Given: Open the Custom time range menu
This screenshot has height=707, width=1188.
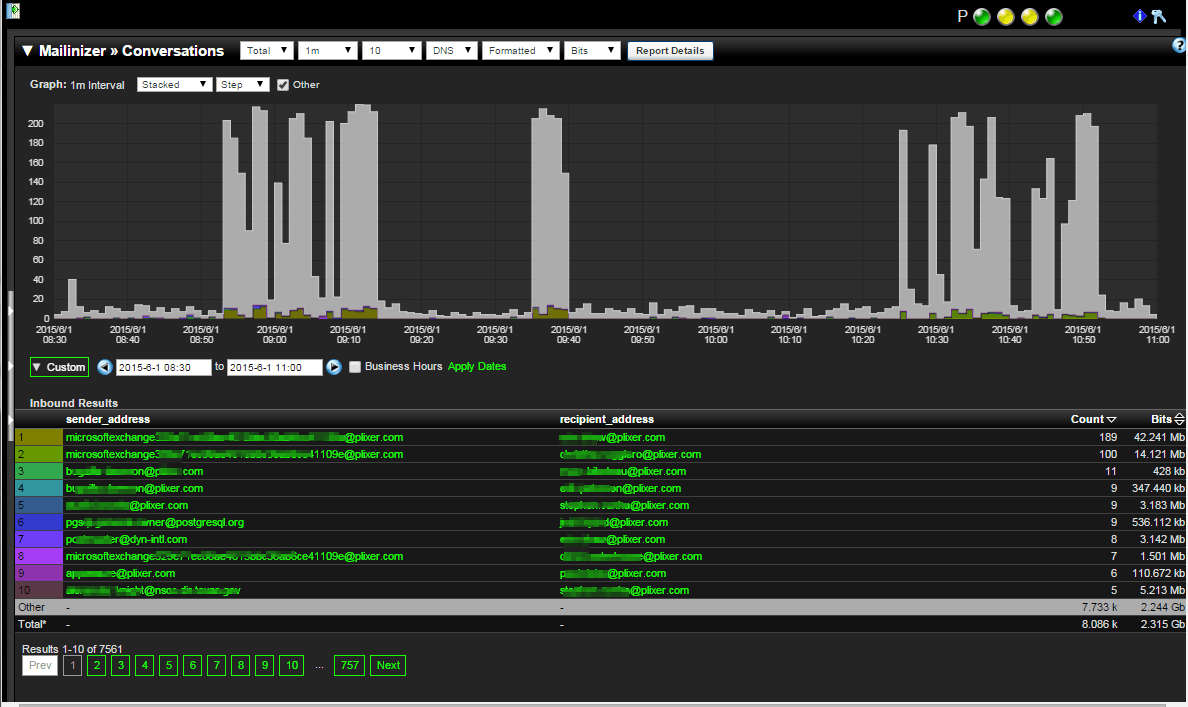Looking at the screenshot, I should point(59,367).
